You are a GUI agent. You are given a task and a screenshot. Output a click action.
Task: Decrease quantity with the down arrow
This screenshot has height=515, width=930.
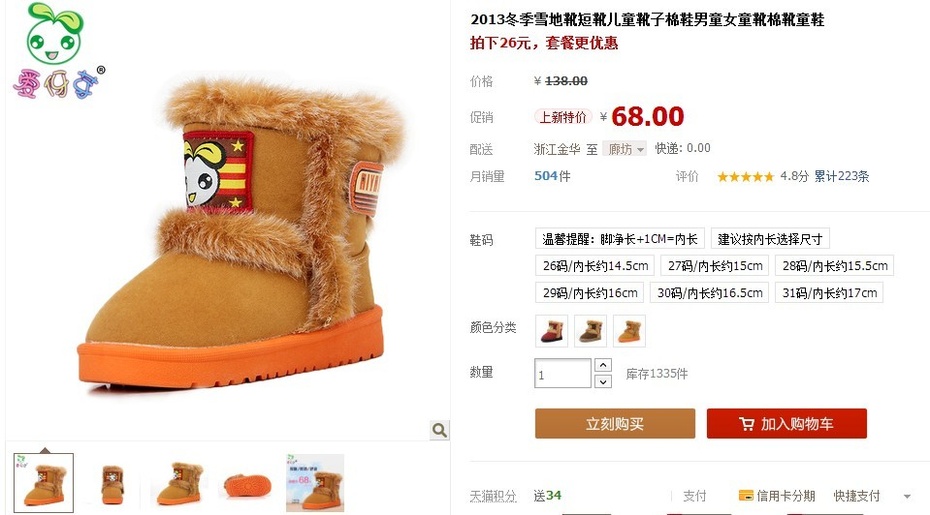click(603, 381)
